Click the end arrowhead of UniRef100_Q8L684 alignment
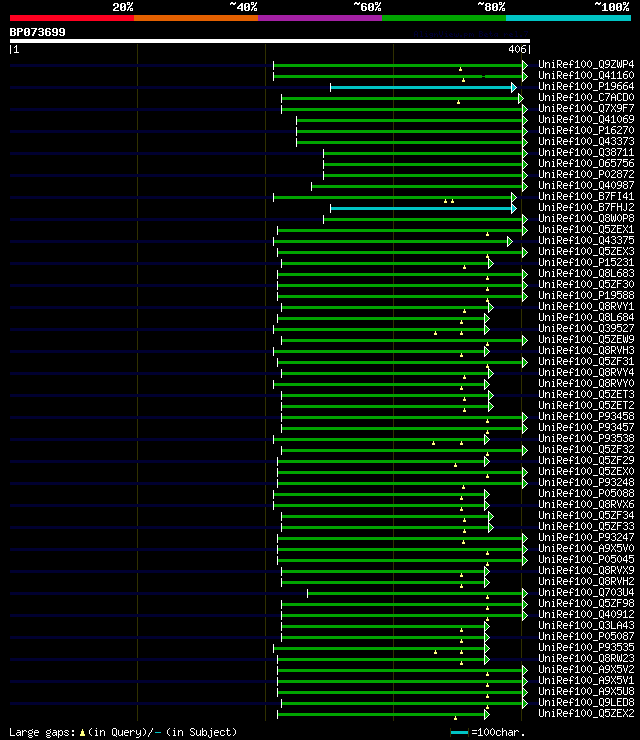The image size is (640, 740). point(487,319)
